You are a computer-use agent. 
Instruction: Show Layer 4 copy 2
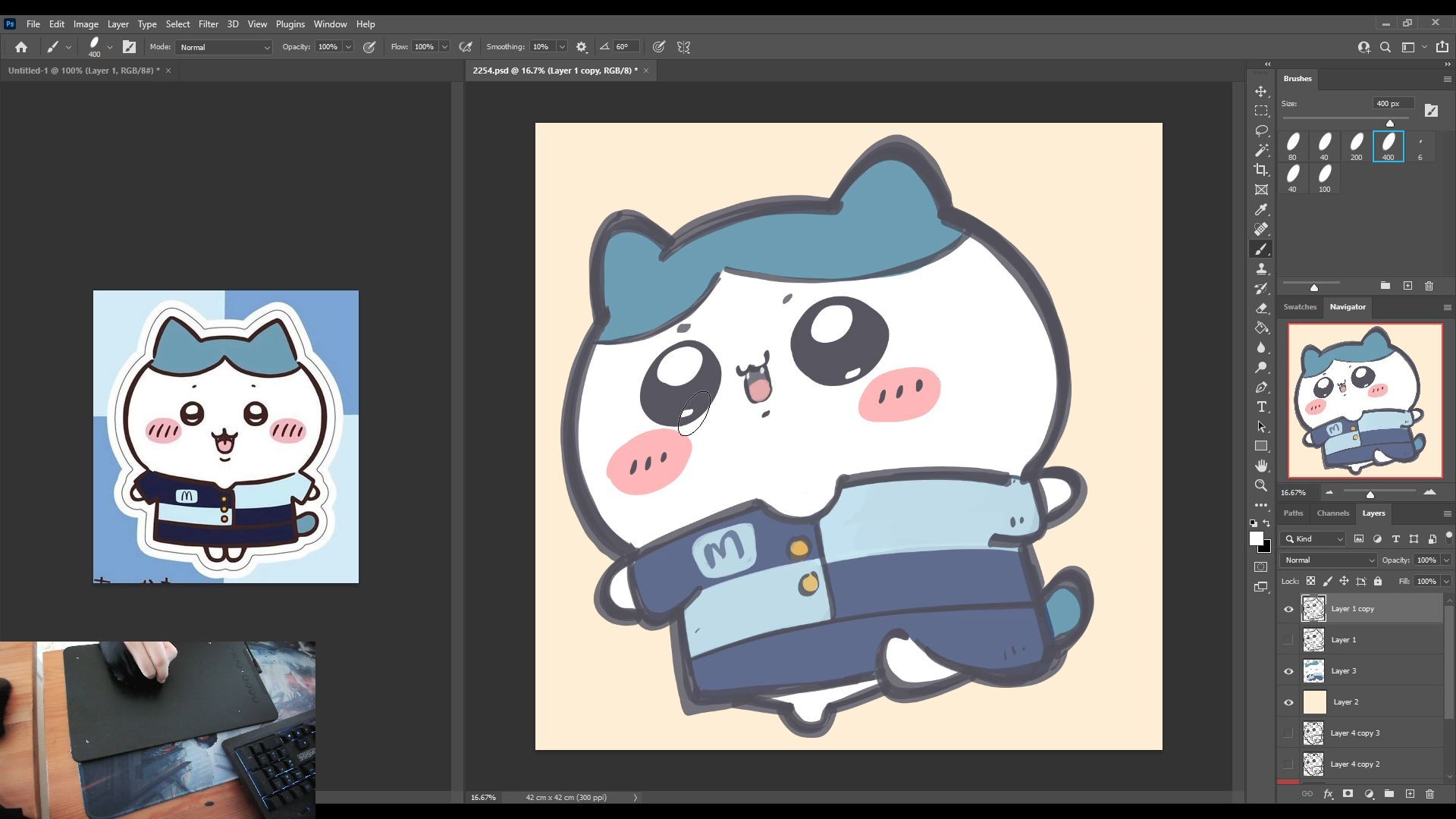(x=1288, y=764)
